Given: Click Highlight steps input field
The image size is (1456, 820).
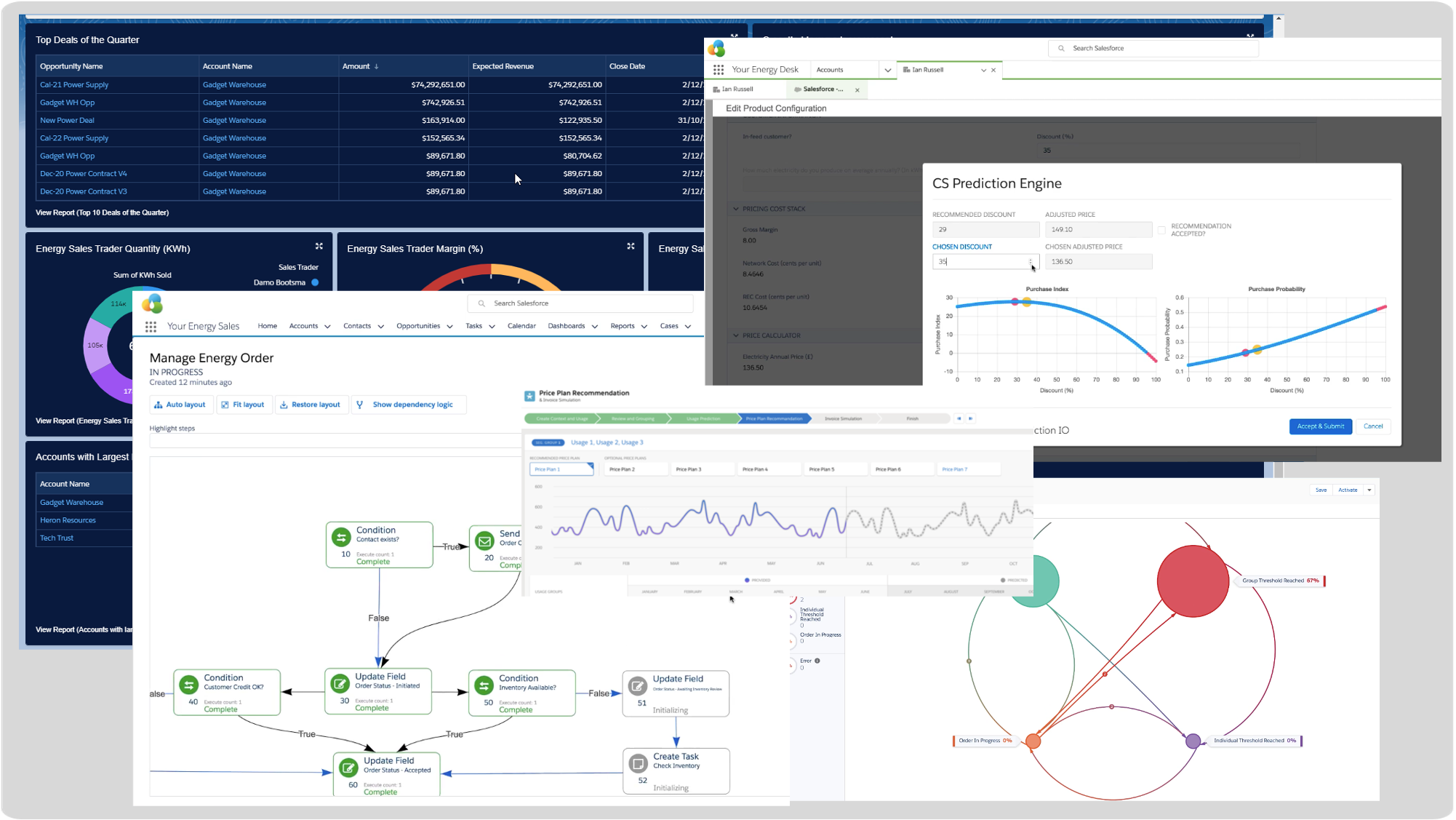Looking at the screenshot, I should tap(335, 440).
